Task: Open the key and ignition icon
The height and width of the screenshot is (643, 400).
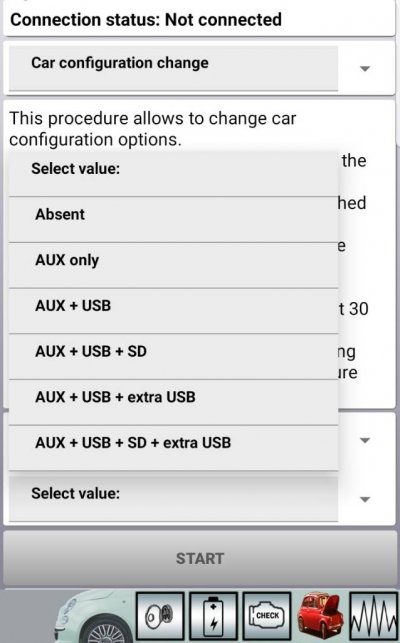Action: point(160,616)
